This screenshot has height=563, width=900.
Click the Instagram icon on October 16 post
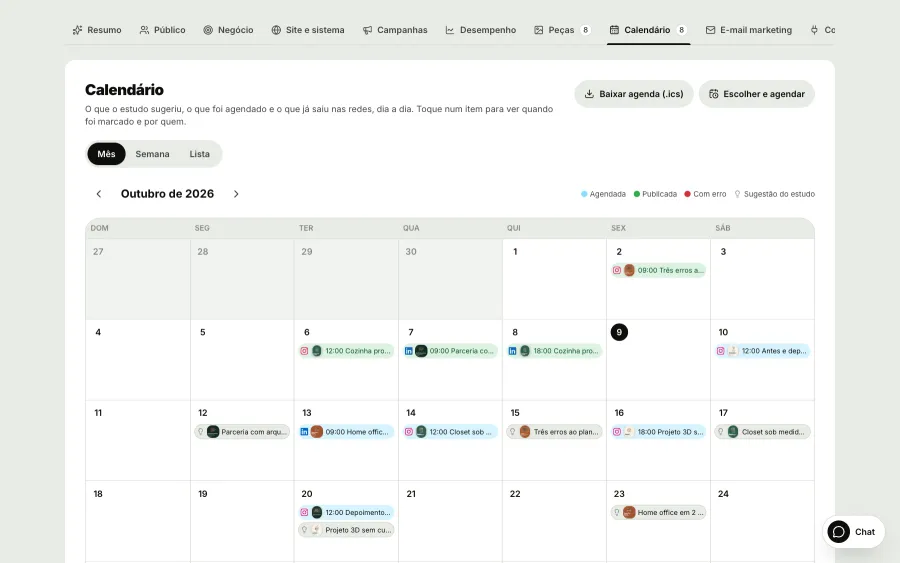(617, 432)
